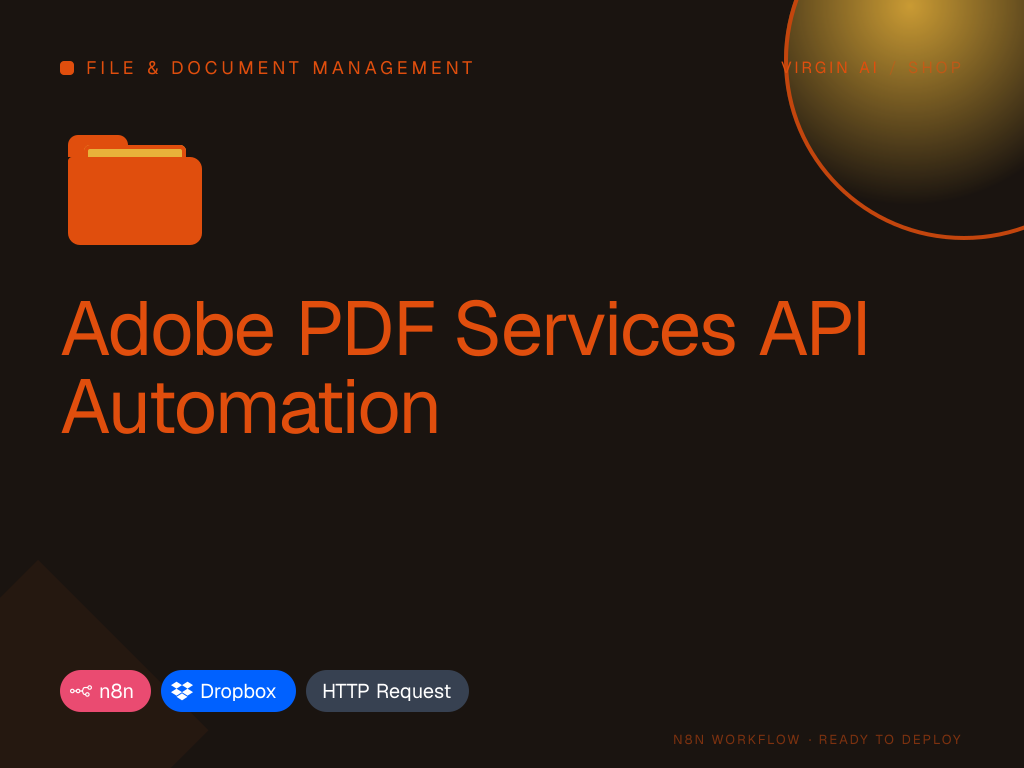Select the Dropbox tag pill
The image size is (1024, 768).
coord(228,691)
